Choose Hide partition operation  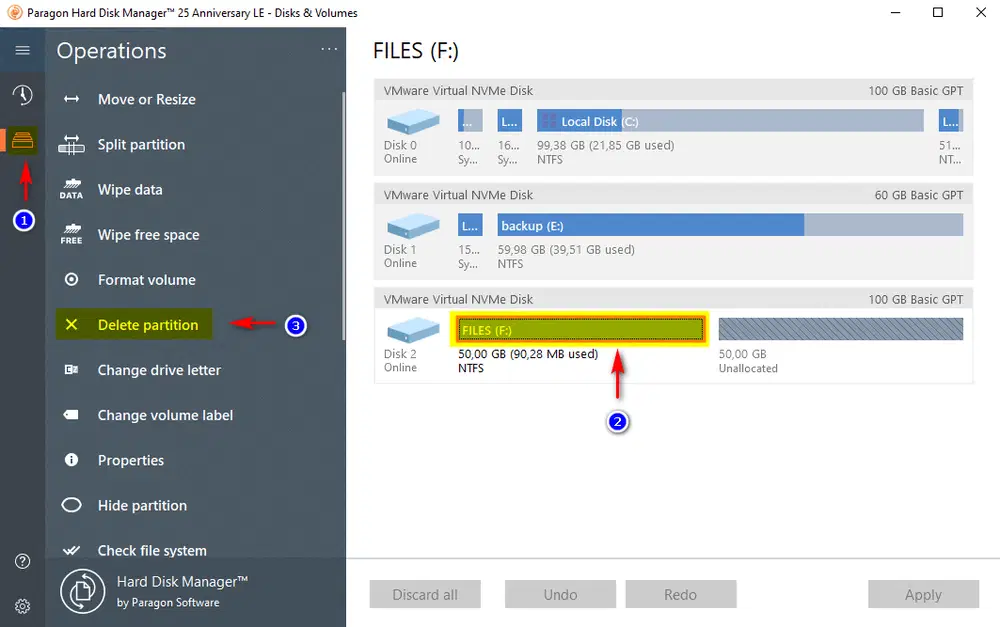(x=142, y=505)
